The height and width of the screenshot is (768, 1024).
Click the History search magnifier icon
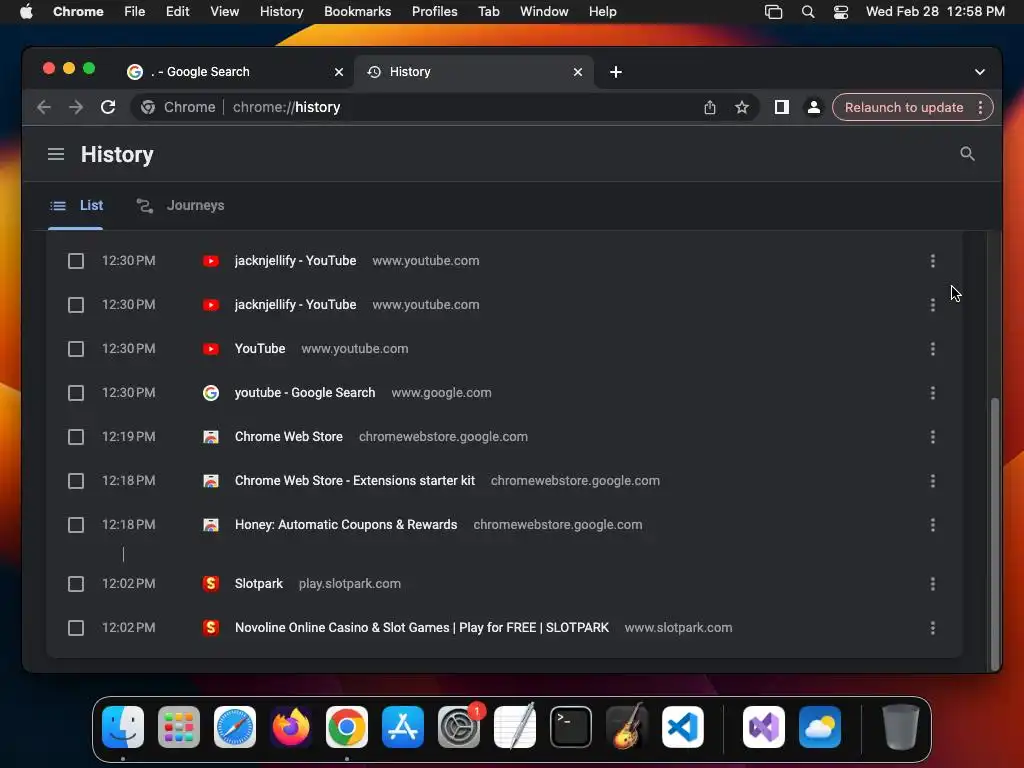(967, 154)
